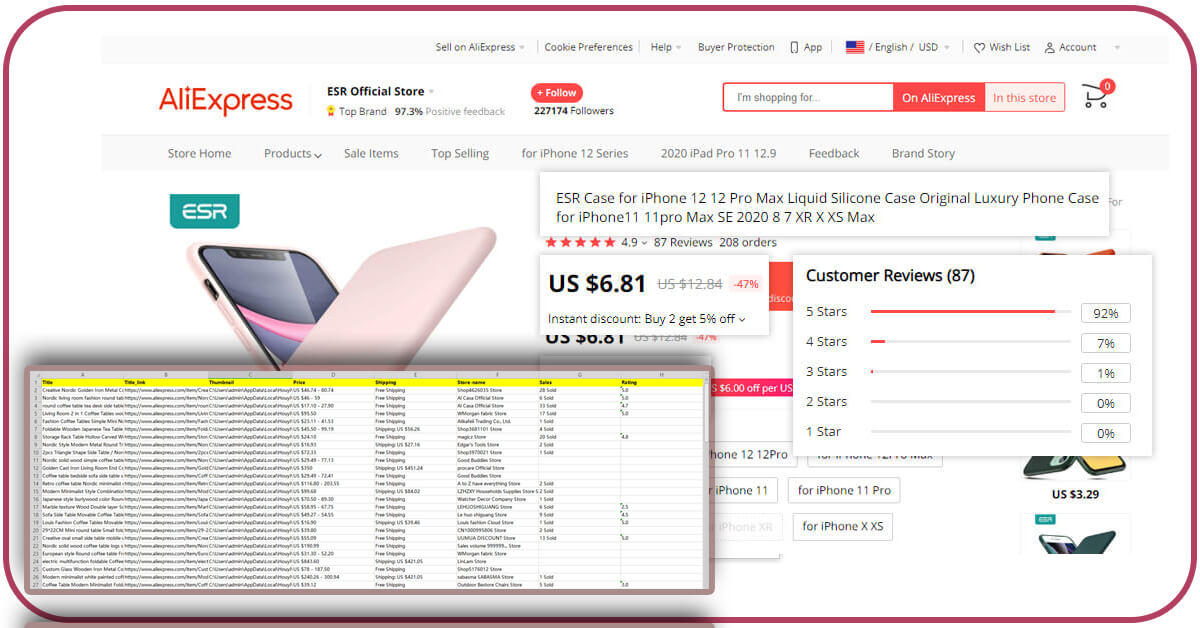Go to the Feedback tab
This screenshot has height=628, width=1200.
834,153
